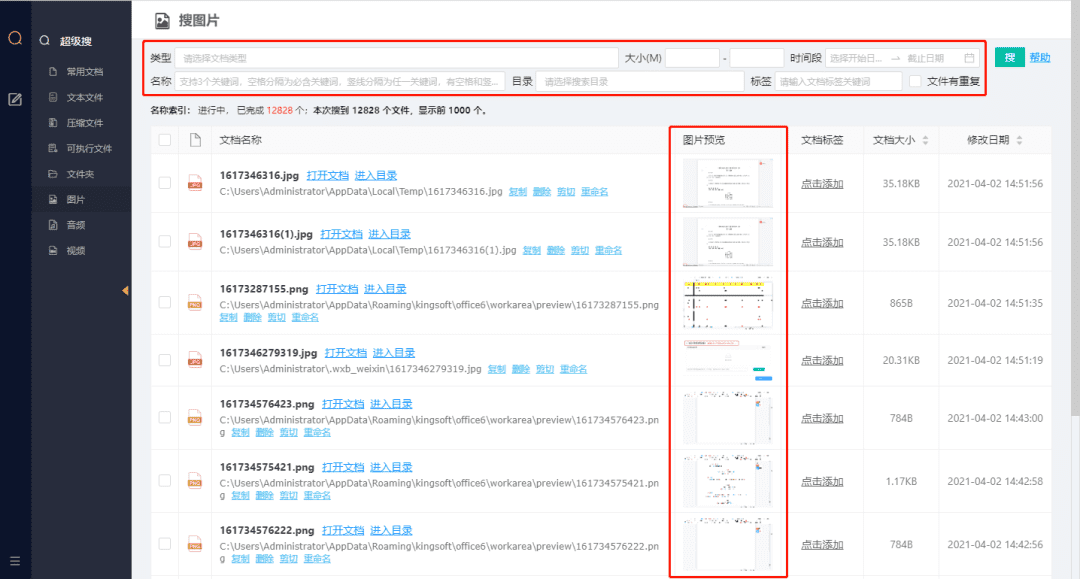This screenshot has height=579, width=1080.
Task: Check the row for 1617346316(1).jpg
Action: click(165, 242)
